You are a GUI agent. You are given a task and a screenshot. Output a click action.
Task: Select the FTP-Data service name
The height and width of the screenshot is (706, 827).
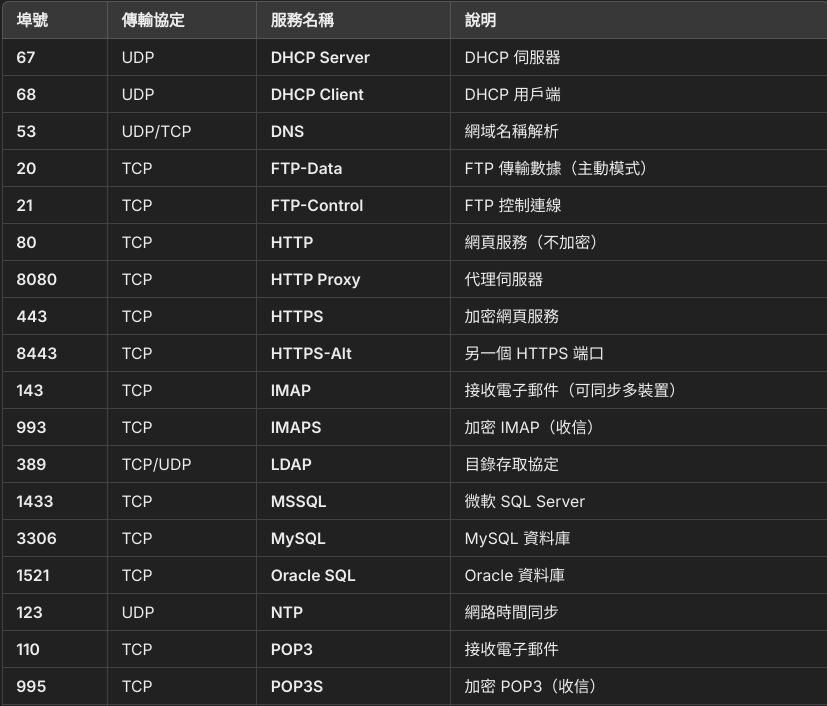click(x=306, y=168)
